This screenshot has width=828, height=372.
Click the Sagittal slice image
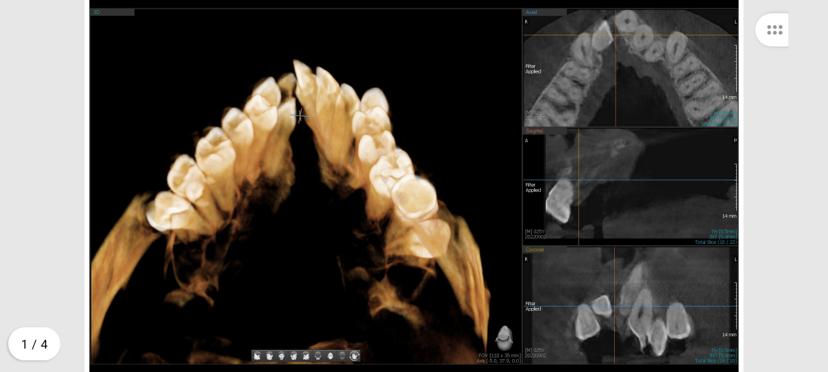click(x=631, y=187)
